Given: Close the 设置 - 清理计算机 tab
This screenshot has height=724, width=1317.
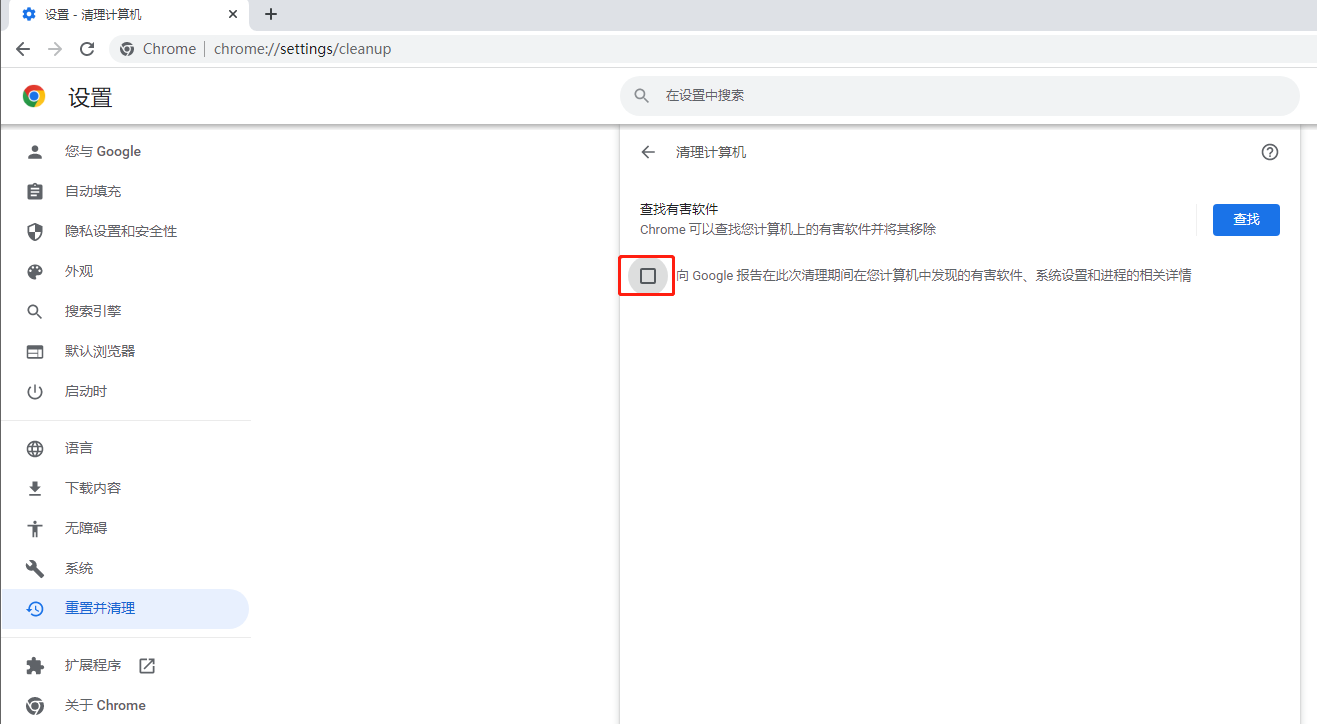Looking at the screenshot, I should click(x=233, y=14).
